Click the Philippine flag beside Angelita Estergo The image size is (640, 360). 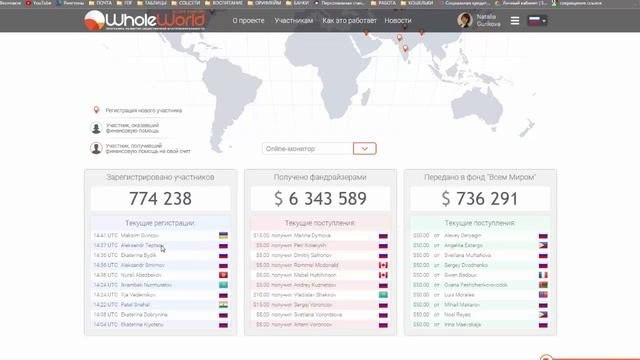point(543,245)
